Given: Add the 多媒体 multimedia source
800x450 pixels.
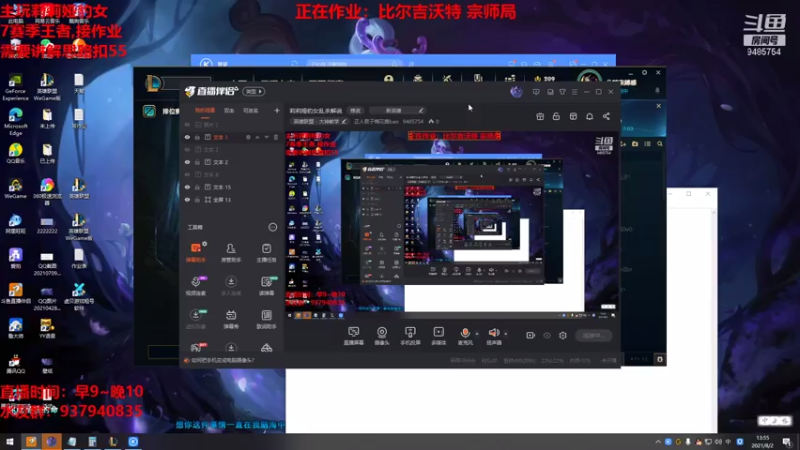Looking at the screenshot, I should [x=438, y=336].
